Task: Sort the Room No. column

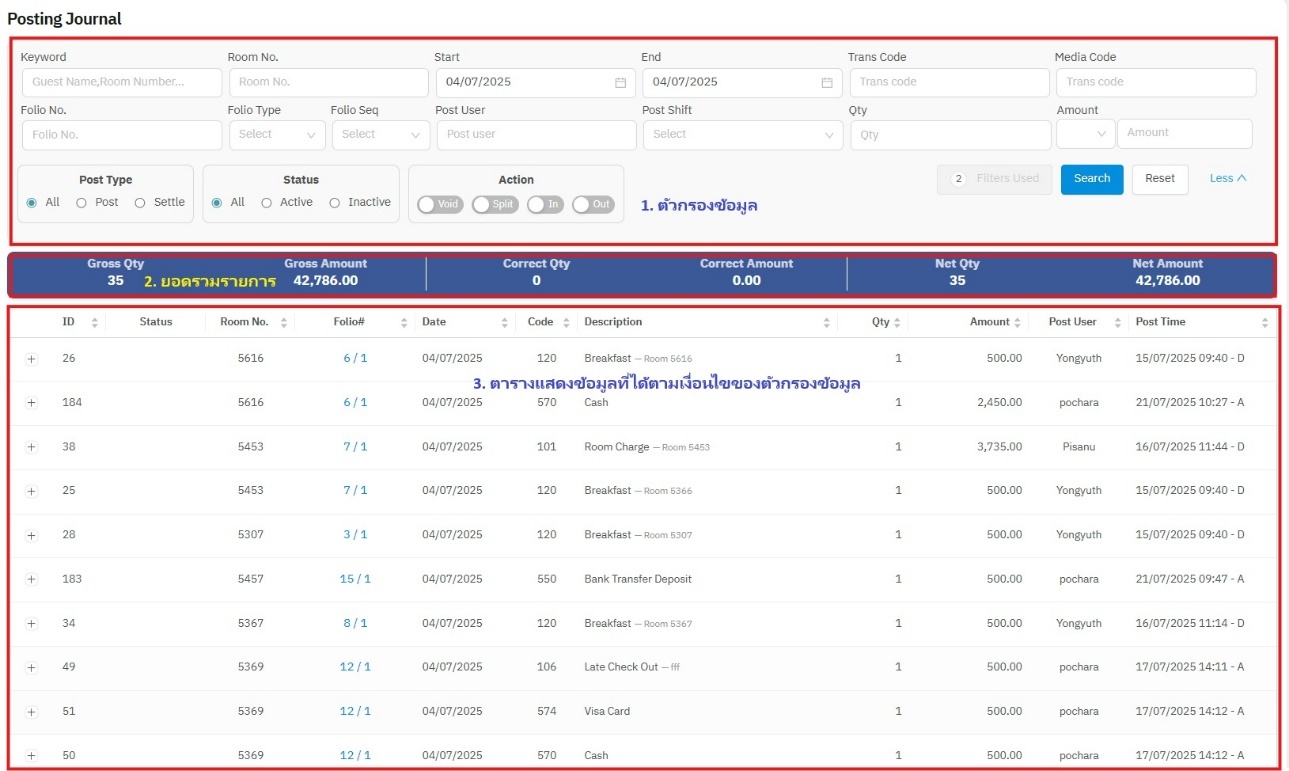Action: pyautogui.click(x=284, y=322)
